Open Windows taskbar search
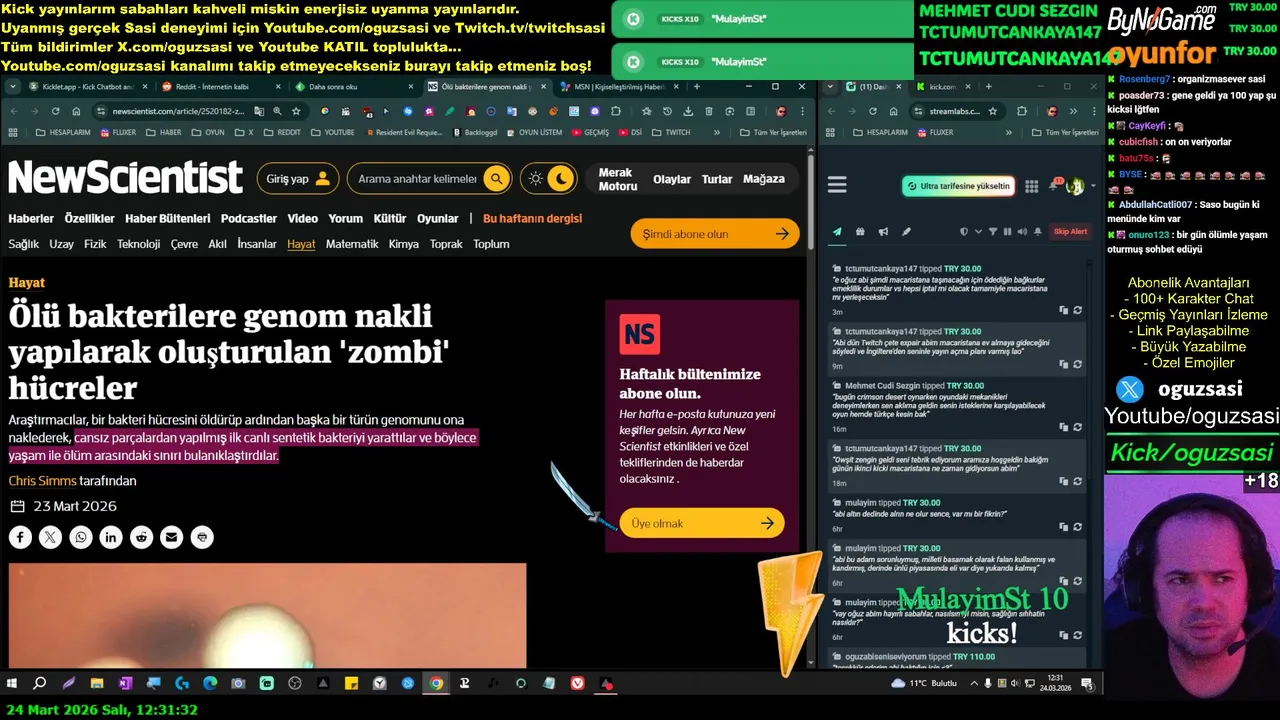The image size is (1280, 720). [x=40, y=684]
